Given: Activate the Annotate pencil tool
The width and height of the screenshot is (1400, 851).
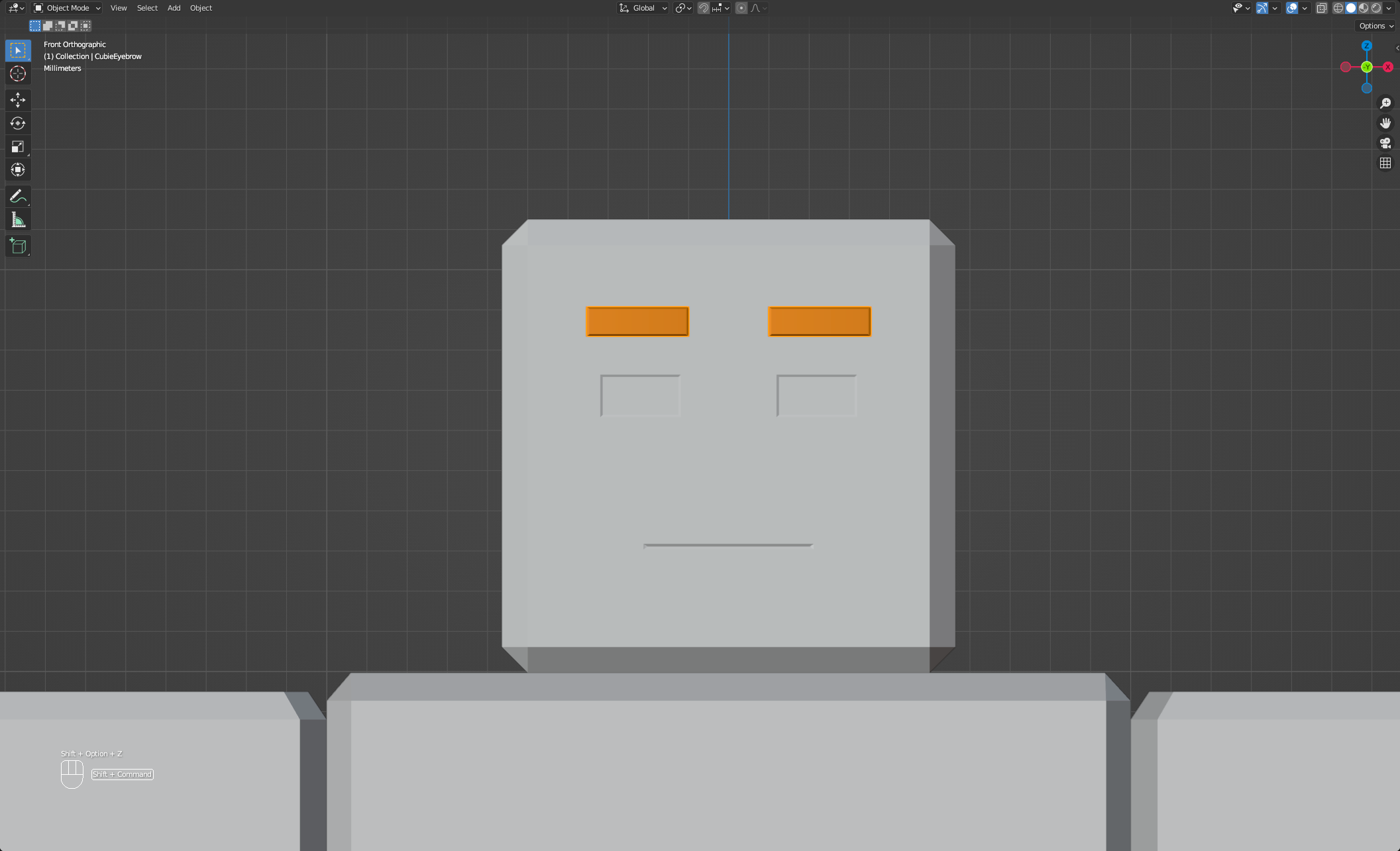Looking at the screenshot, I should [18, 196].
